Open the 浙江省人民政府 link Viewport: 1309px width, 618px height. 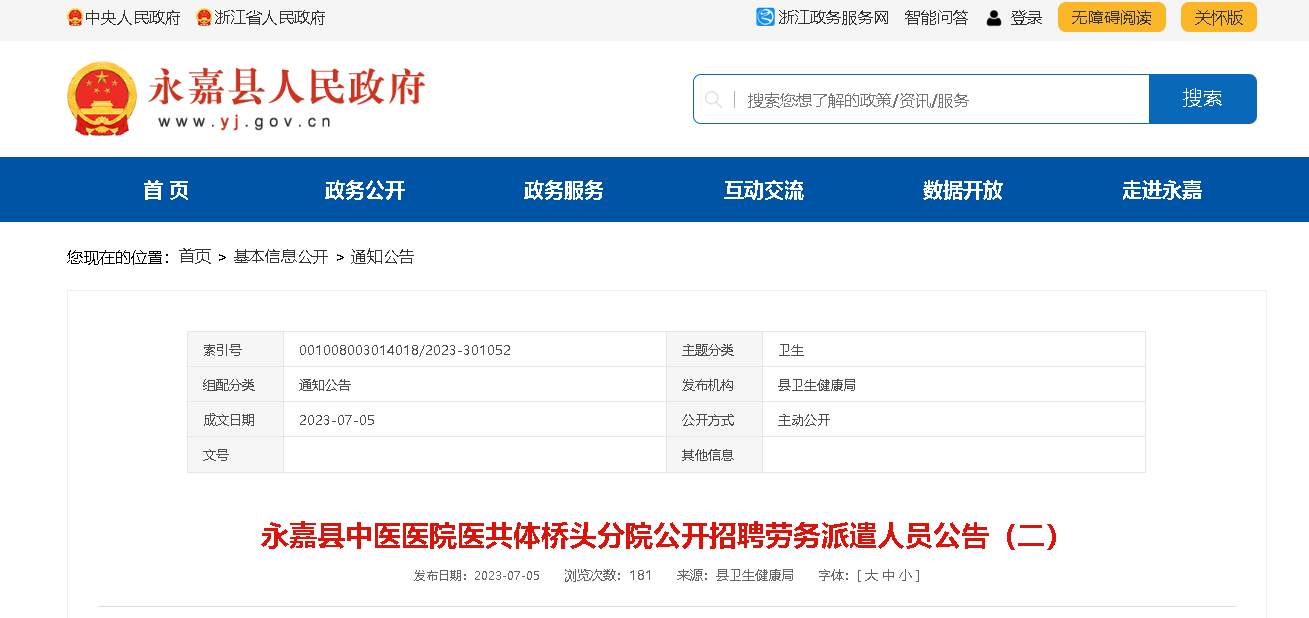(269, 18)
